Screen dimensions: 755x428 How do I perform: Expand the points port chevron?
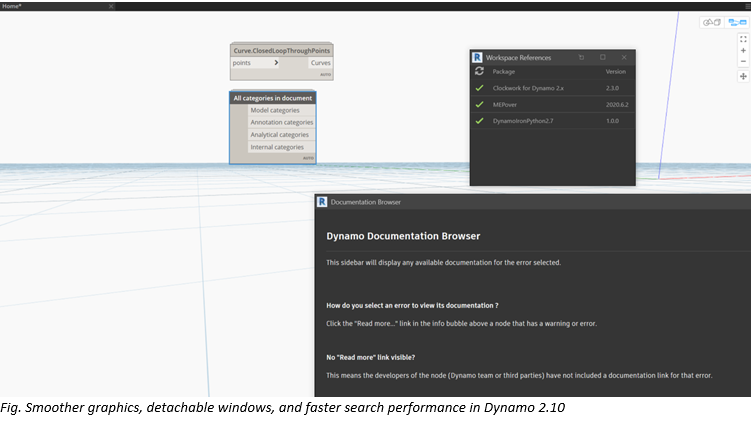click(x=276, y=63)
